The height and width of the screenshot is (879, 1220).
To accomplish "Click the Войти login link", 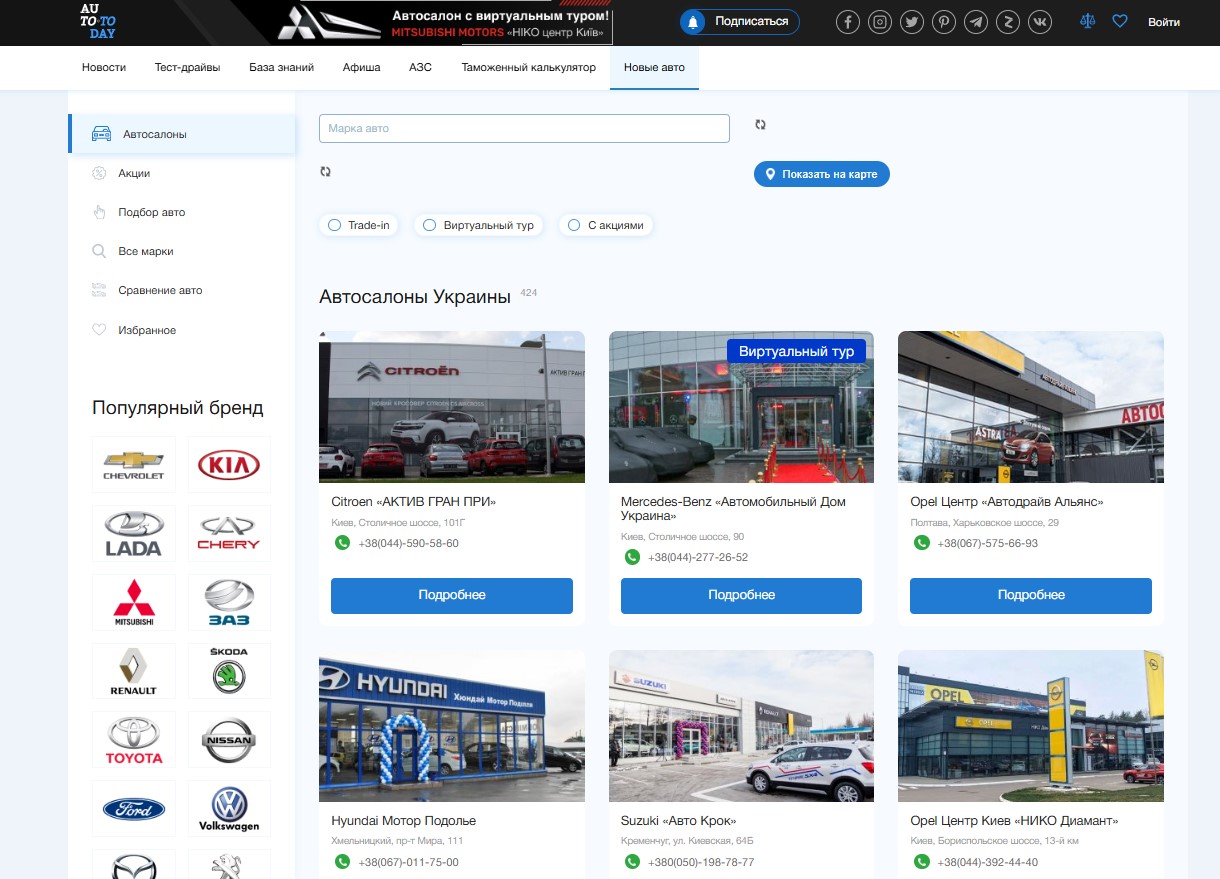I will coord(1164,22).
